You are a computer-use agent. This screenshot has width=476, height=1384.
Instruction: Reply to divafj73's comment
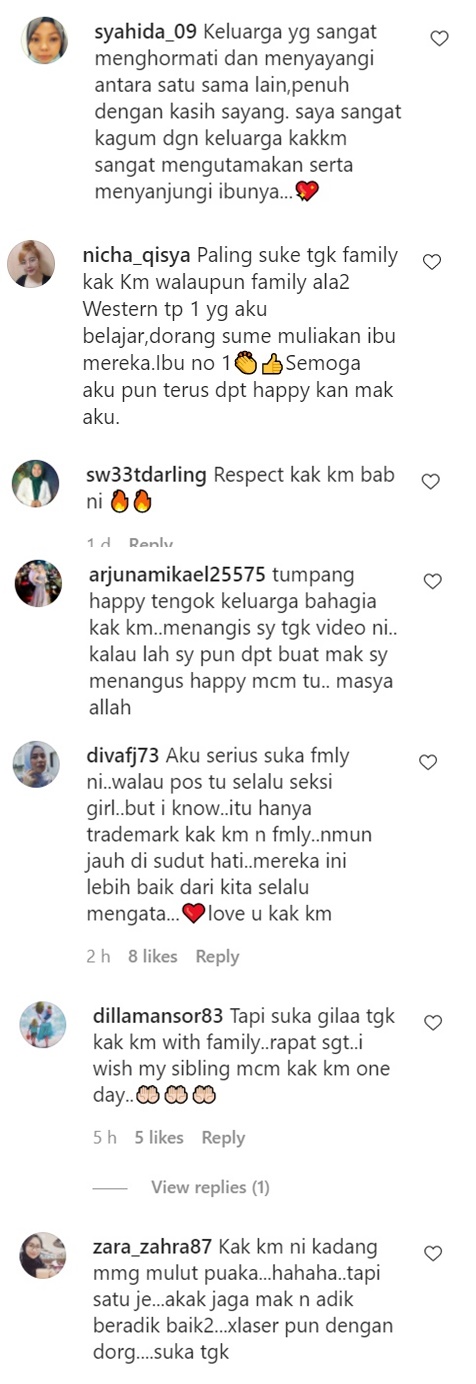coord(217,956)
